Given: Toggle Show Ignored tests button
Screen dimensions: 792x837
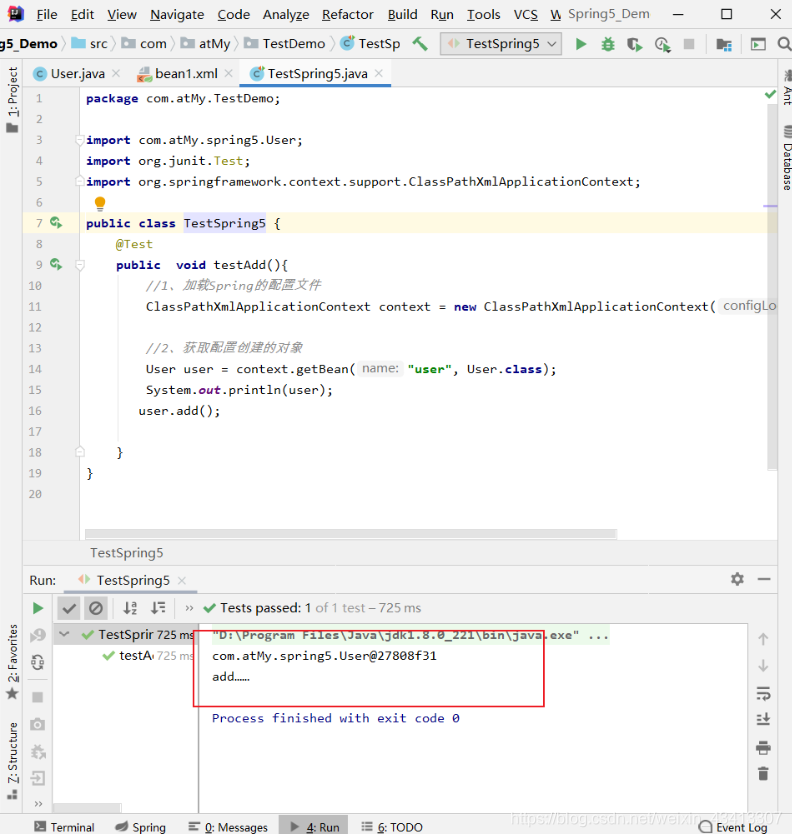Looking at the screenshot, I should [x=96, y=608].
